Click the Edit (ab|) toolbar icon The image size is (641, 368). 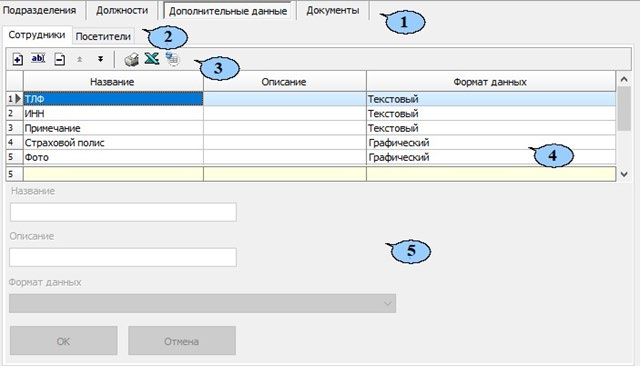tap(38, 59)
